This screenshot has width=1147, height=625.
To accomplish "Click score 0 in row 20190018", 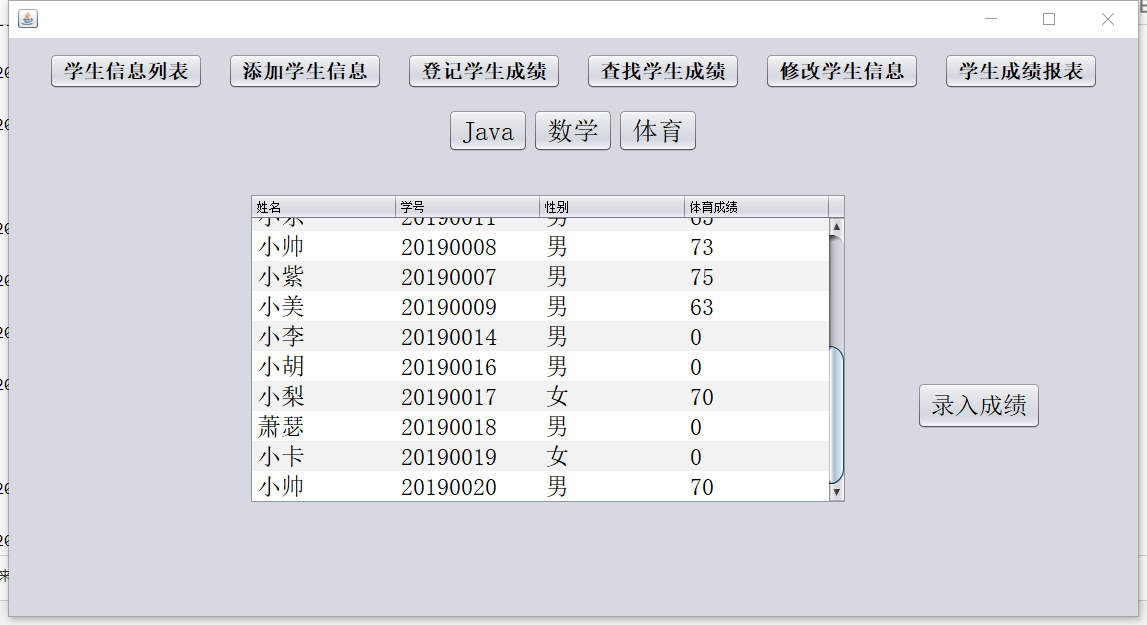I will coord(696,427).
